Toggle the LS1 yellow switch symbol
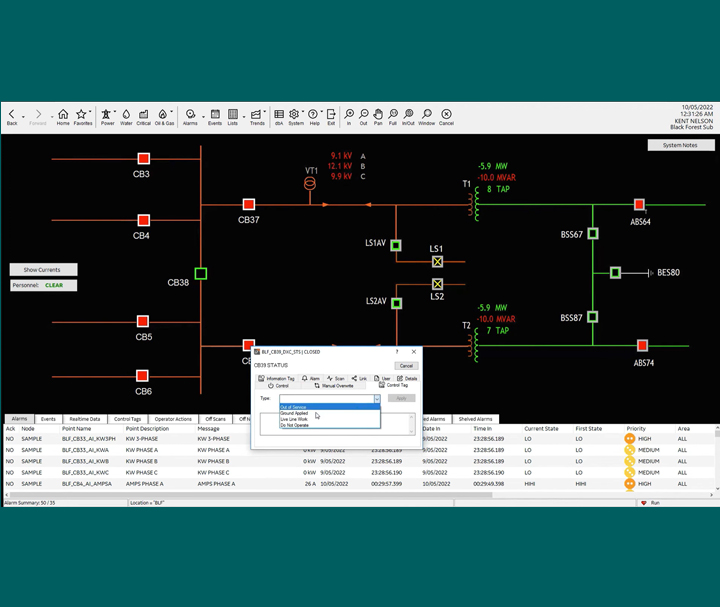The image size is (720, 607). click(x=437, y=262)
